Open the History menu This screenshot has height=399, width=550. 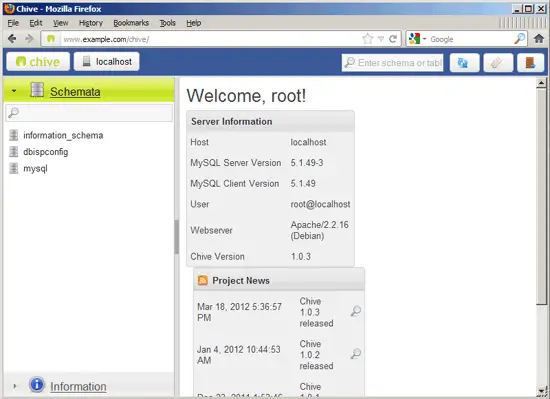91,23
